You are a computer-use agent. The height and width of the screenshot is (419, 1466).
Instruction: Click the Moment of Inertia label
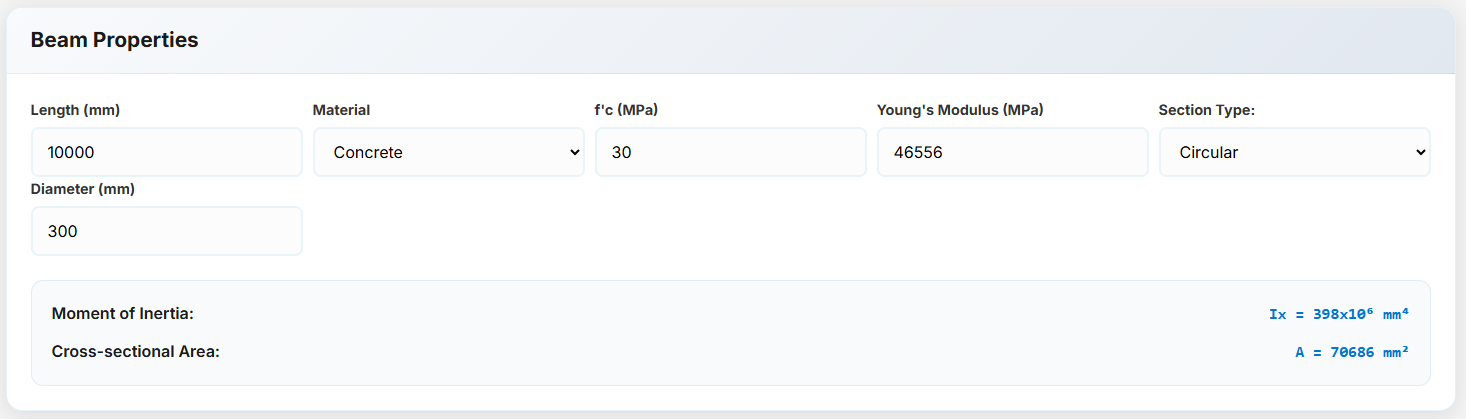[122, 314]
